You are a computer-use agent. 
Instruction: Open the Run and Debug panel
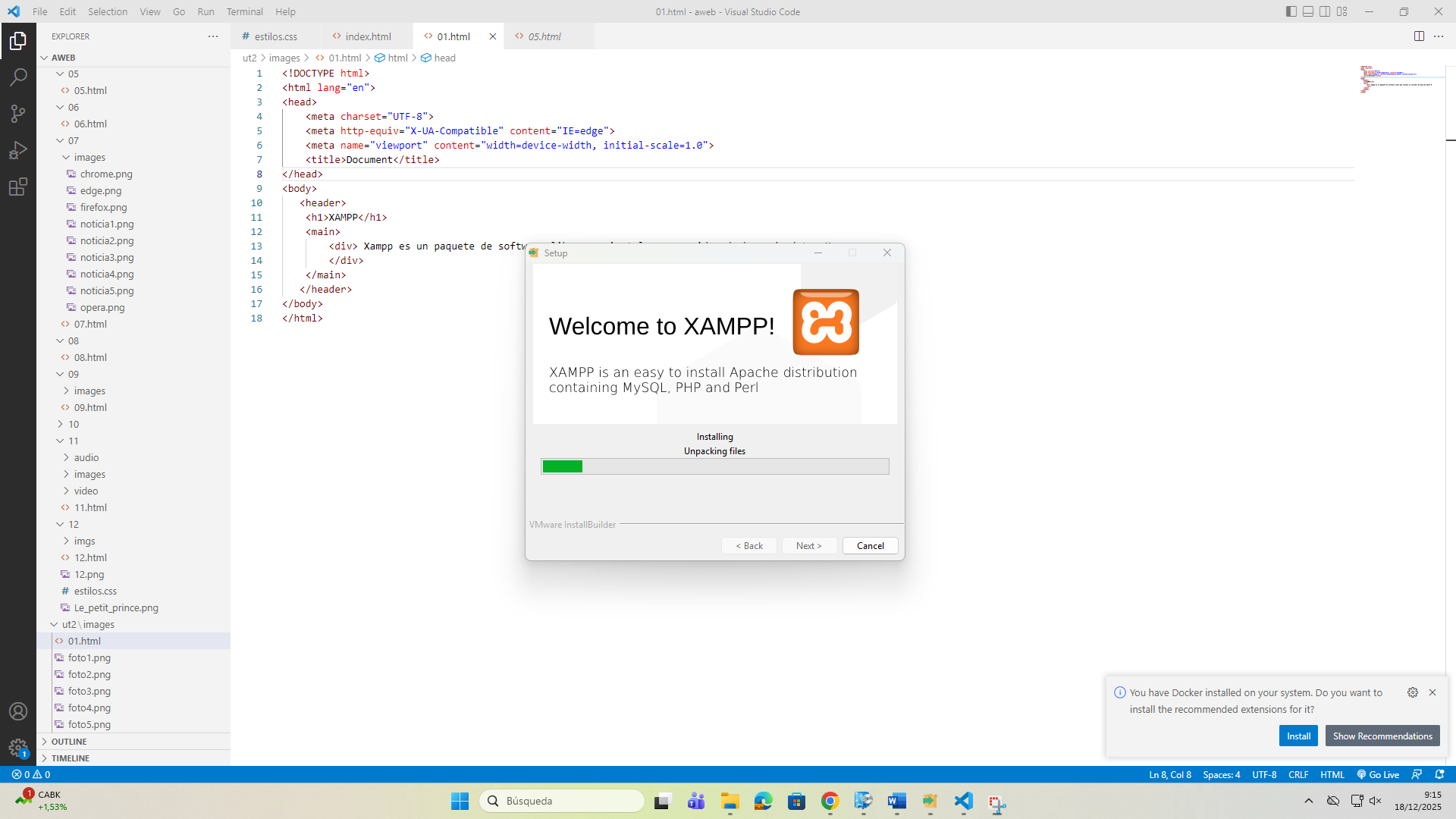click(x=18, y=149)
